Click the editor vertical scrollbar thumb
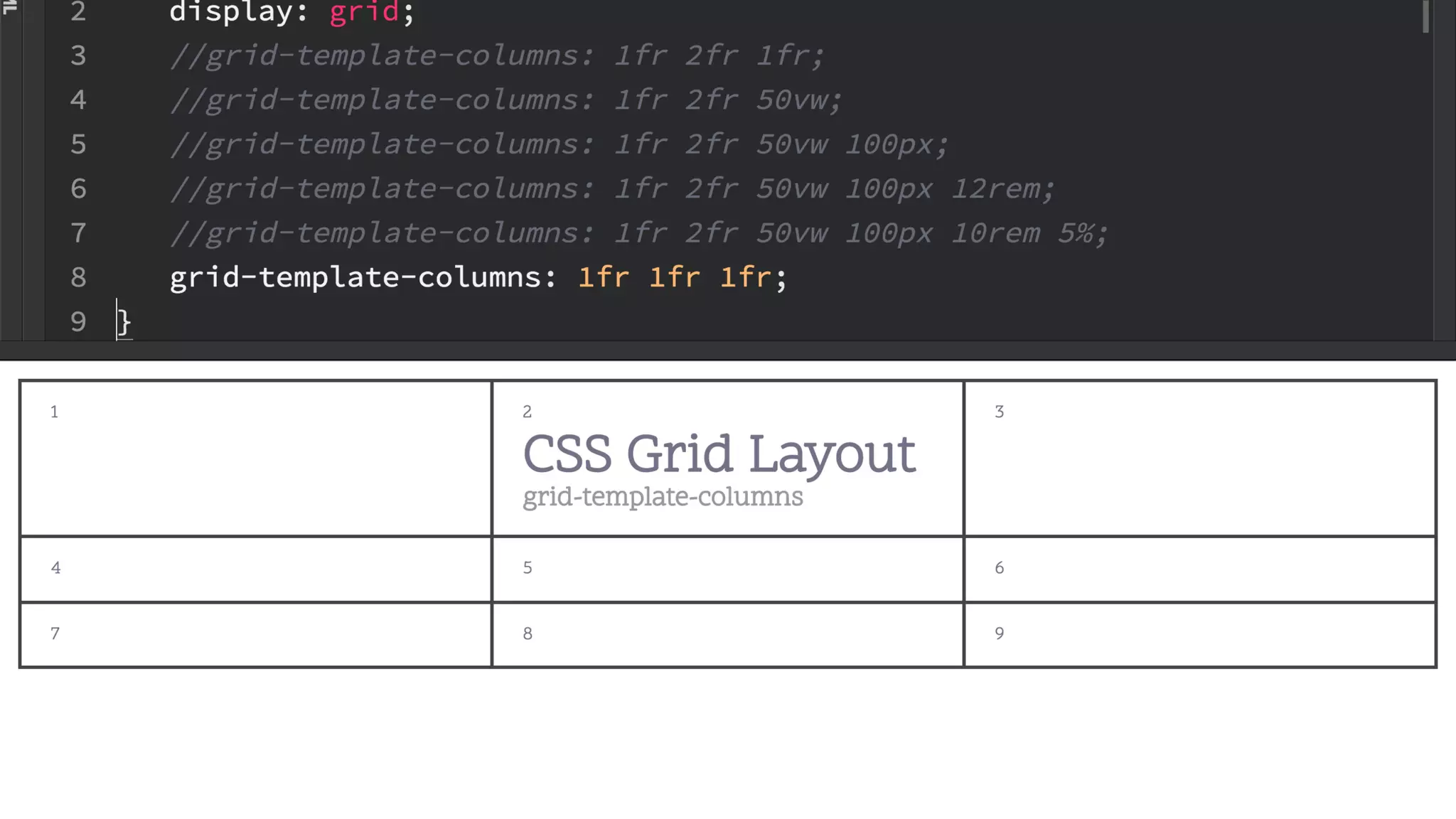 coord(1425,16)
